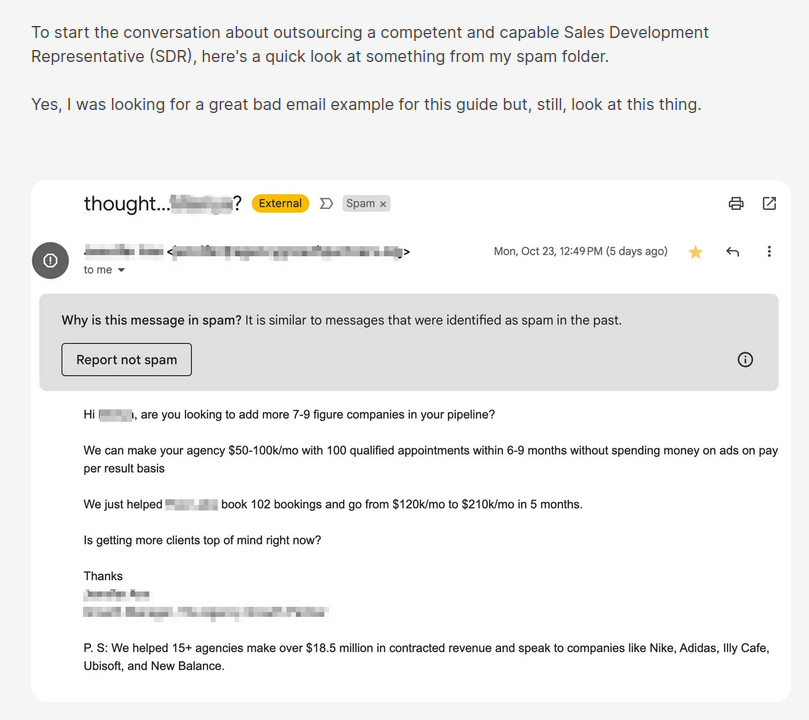Click the print email icon
This screenshot has width=809, height=720.
[x=736, y=204]
